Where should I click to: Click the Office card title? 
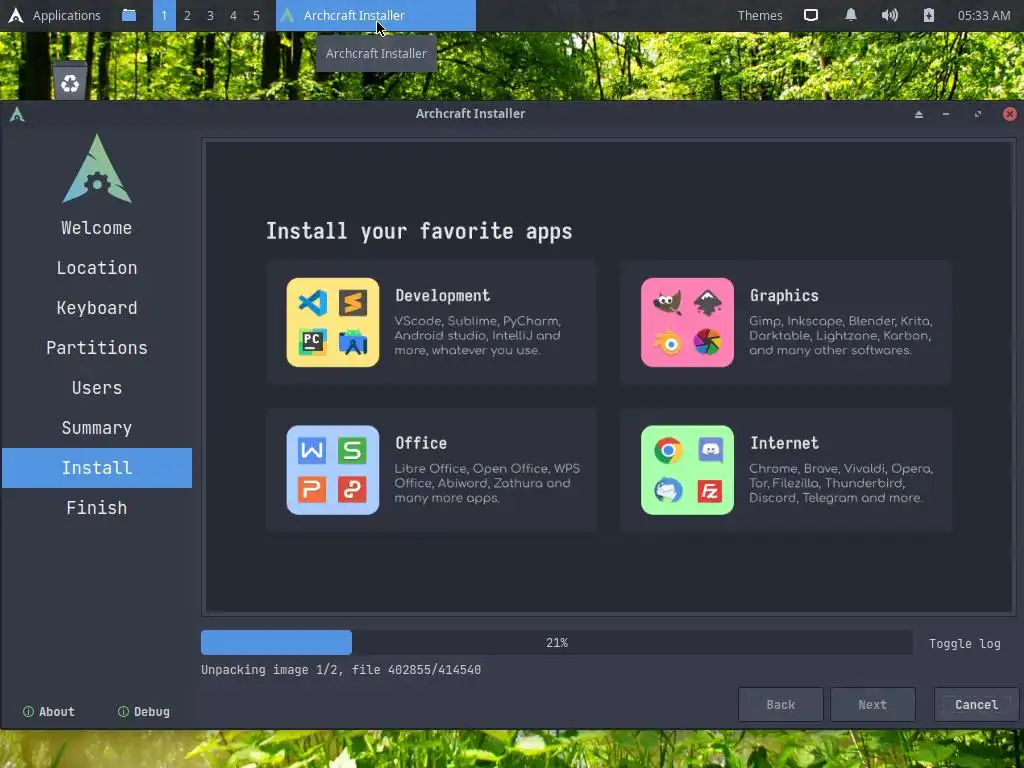point(421,443)
